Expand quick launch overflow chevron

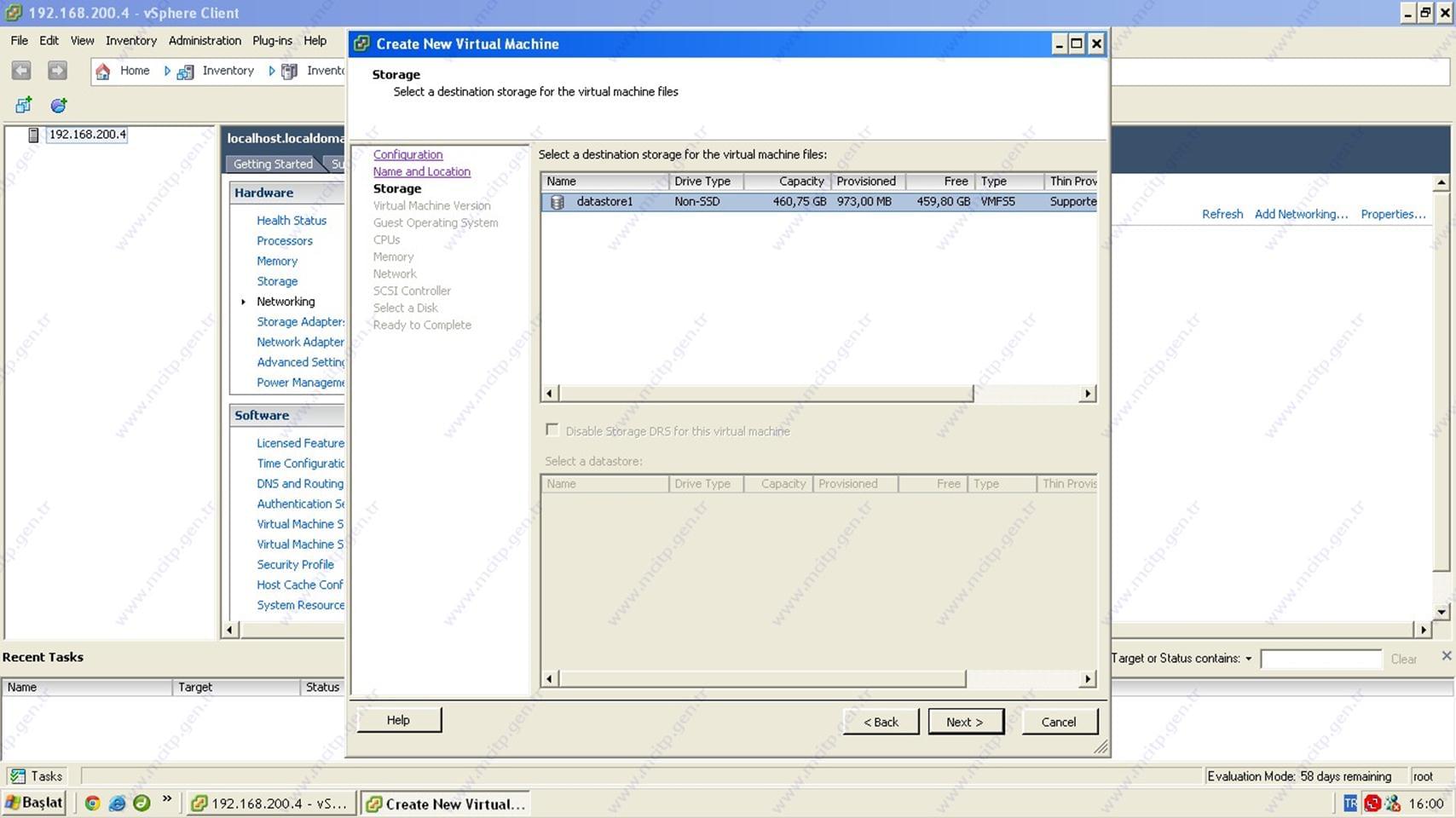tap(167, 799)
